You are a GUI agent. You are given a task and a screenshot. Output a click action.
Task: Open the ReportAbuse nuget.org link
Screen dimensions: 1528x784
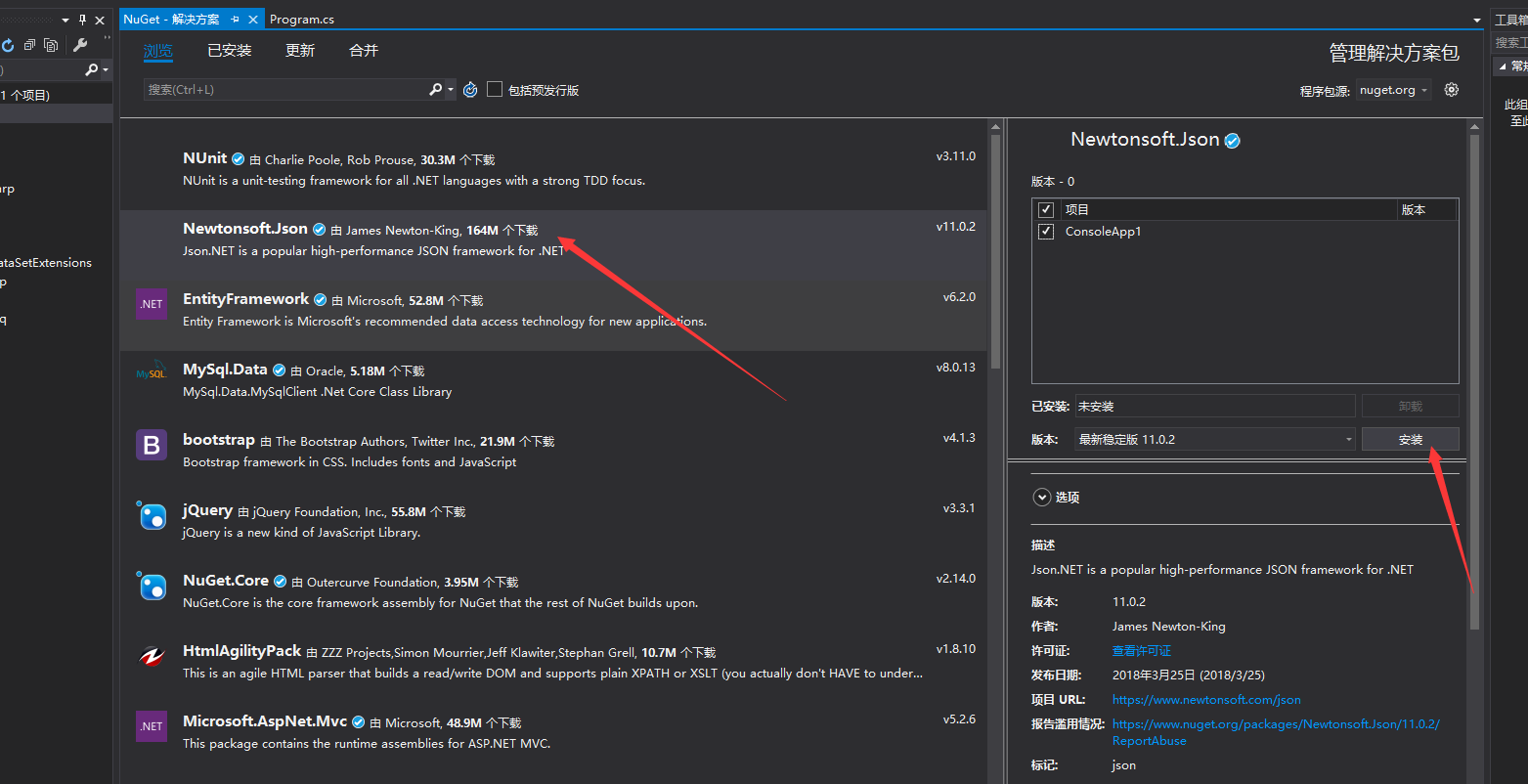coord(1276,732)
